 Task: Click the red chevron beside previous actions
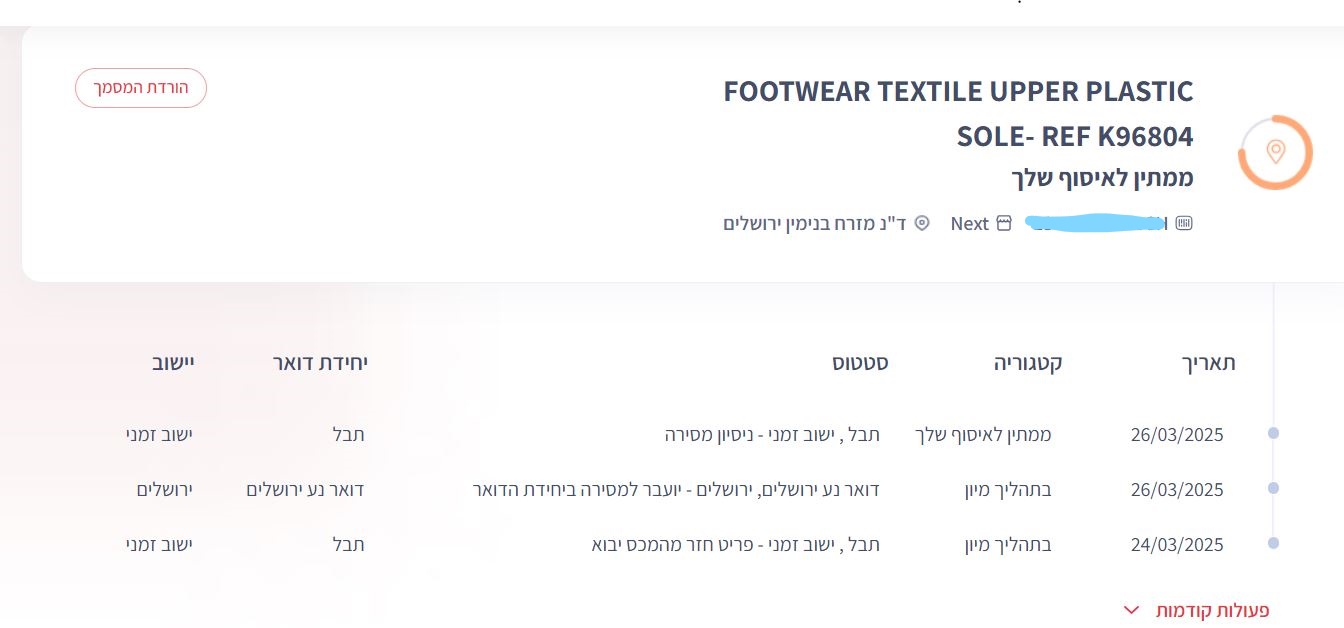[1131, 610]
